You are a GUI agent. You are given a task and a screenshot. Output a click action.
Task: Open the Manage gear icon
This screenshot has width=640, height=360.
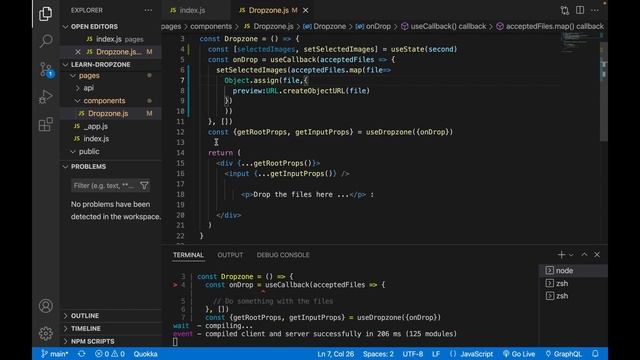[x=45, y=333]
